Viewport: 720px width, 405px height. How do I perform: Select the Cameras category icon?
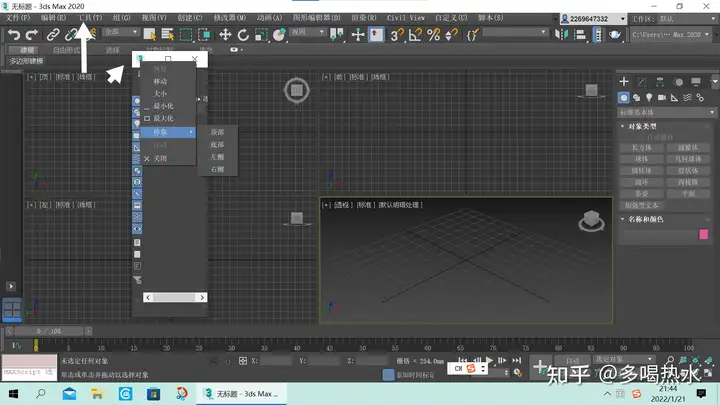[x=662, y=97]
